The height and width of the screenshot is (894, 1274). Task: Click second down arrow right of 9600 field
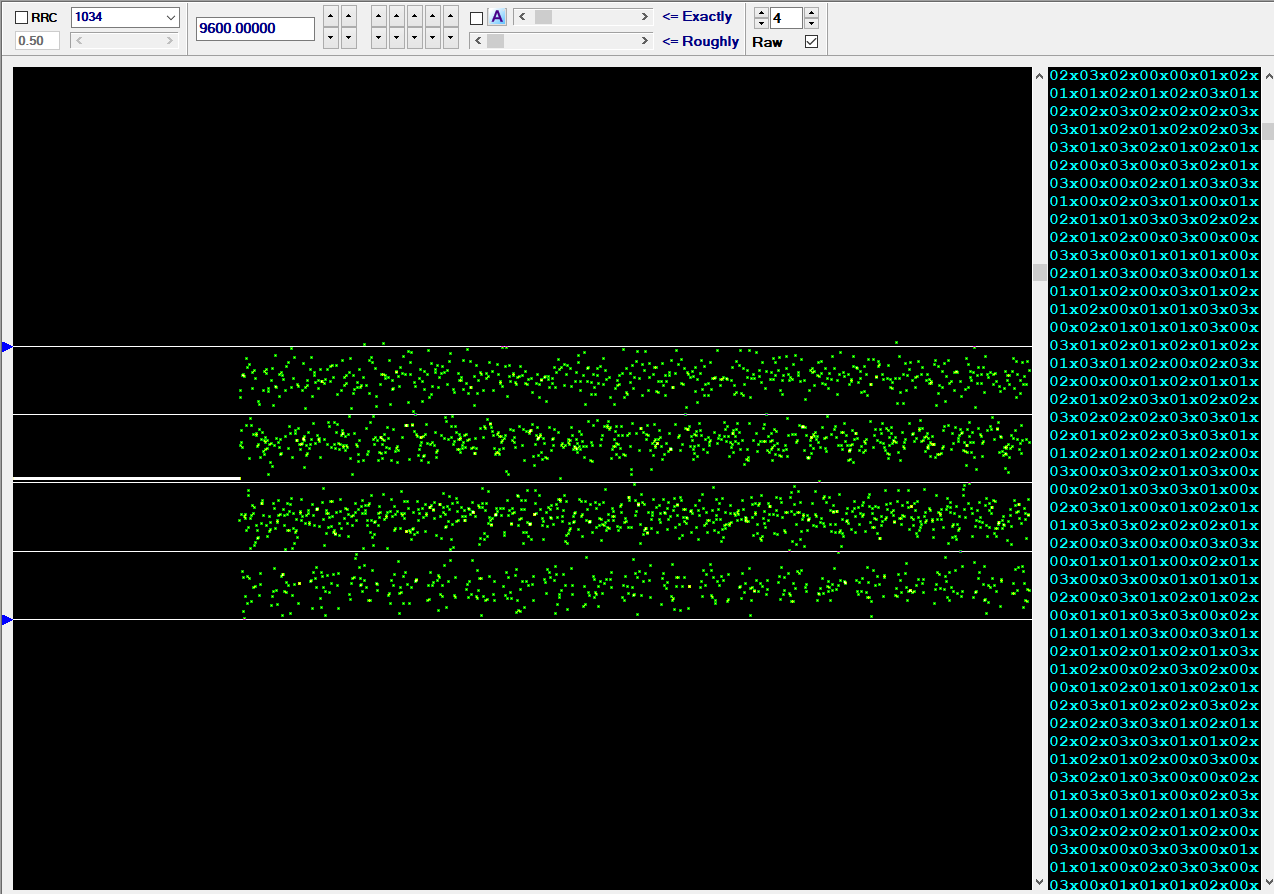349,38
